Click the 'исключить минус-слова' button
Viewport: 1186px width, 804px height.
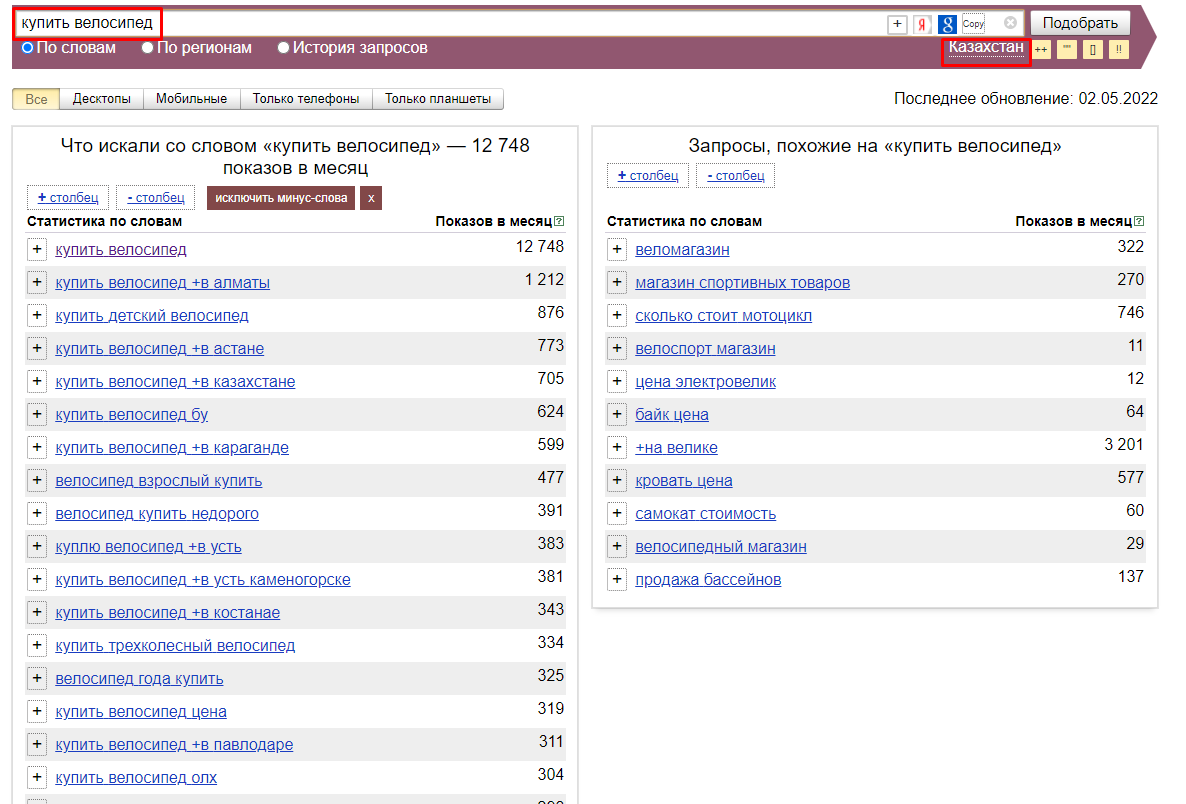[281, 198]
